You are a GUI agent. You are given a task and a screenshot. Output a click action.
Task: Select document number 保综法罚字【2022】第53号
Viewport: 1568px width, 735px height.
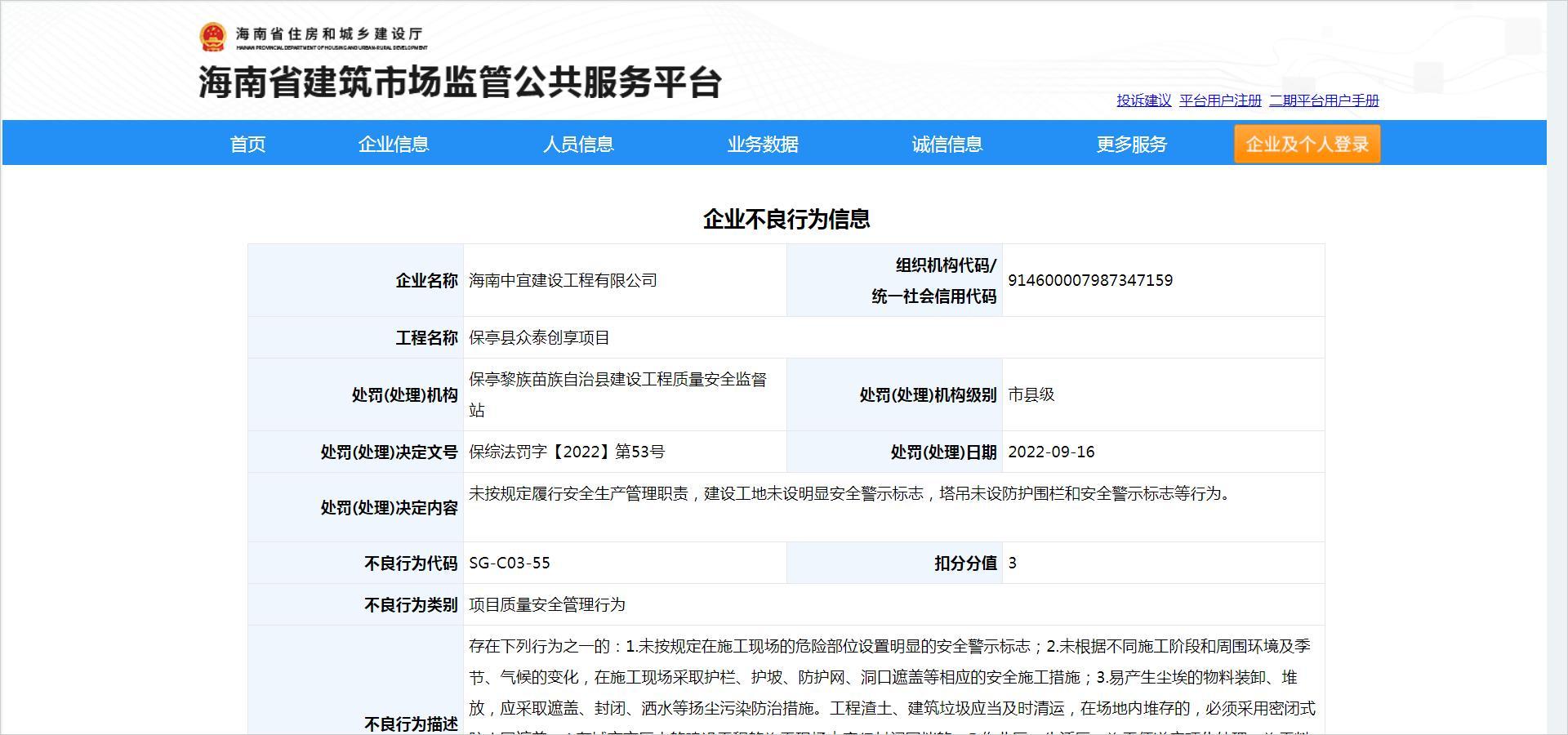[567, 452]
